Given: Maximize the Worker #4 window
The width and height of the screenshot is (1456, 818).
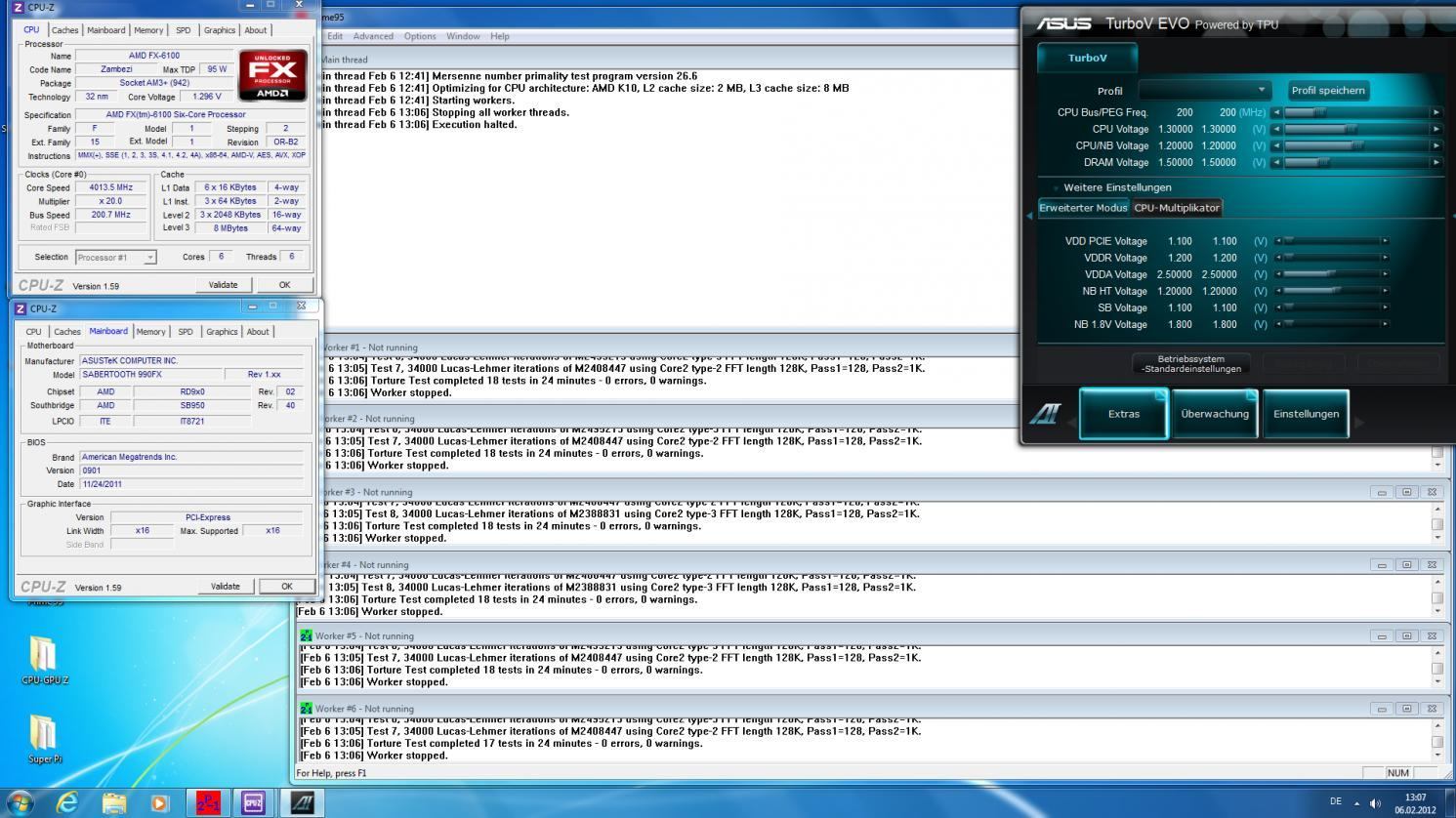Looking at the screenshot, I should pos(1407,564).
